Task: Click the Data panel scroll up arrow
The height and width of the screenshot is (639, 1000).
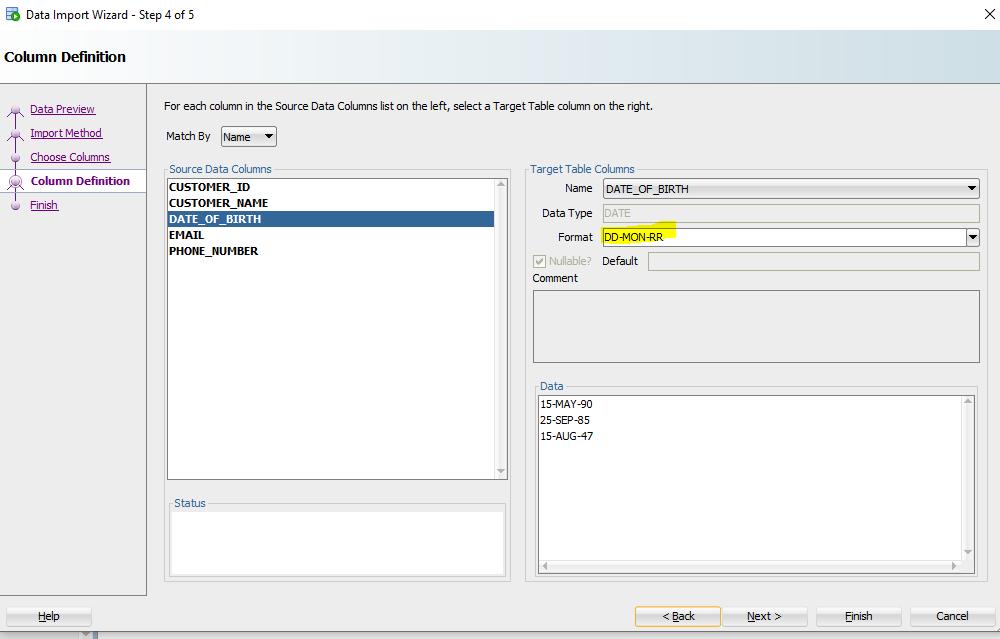Action: (x=967, y=401)
